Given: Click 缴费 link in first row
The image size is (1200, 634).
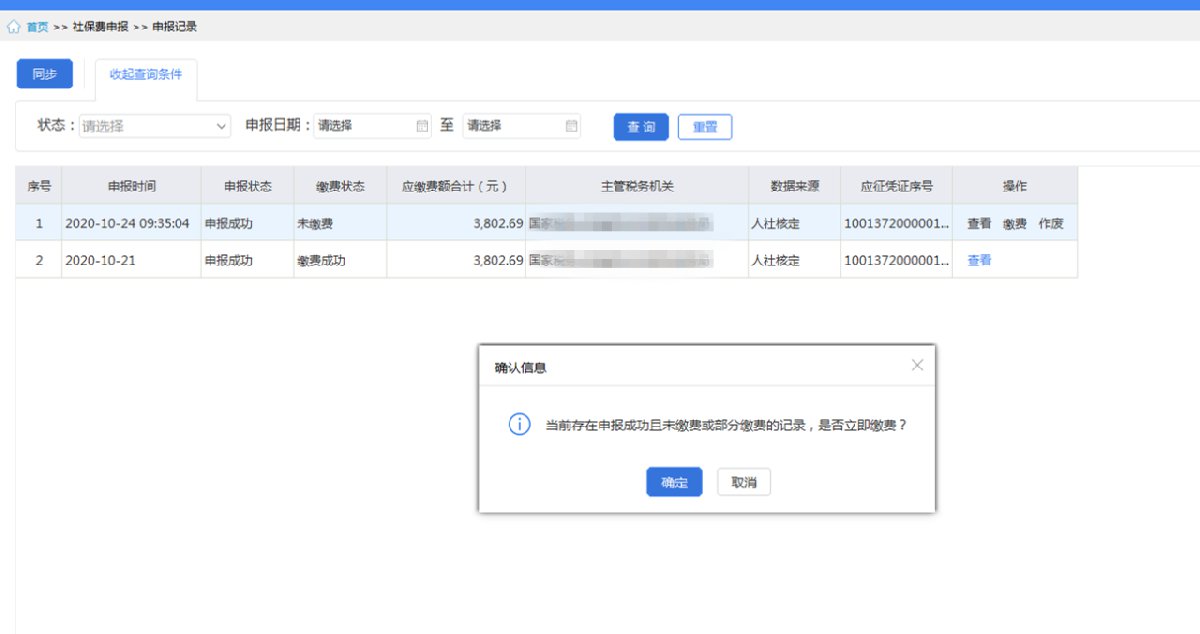Looking at the screenshot, I should point(1015,224).
